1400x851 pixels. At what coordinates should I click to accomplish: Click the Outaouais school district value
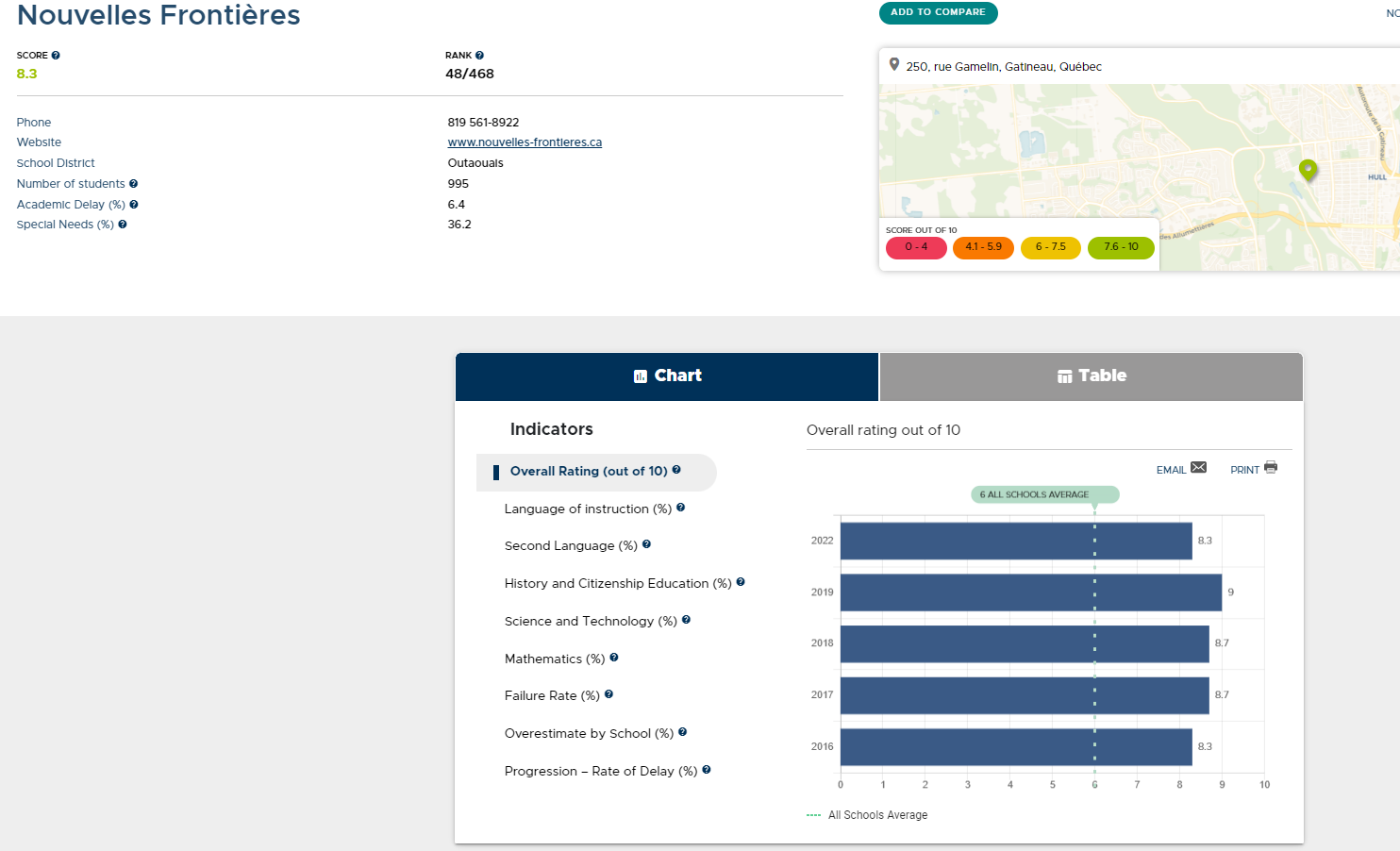click(x=475, y=163)
